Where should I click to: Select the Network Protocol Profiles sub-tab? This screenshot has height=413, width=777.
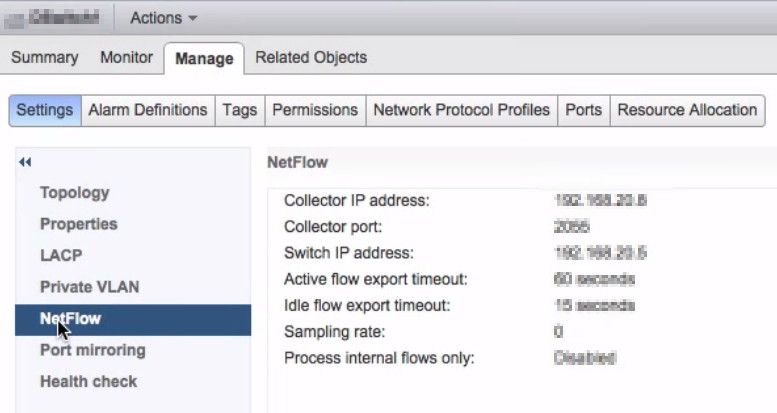tap(461, 110)
